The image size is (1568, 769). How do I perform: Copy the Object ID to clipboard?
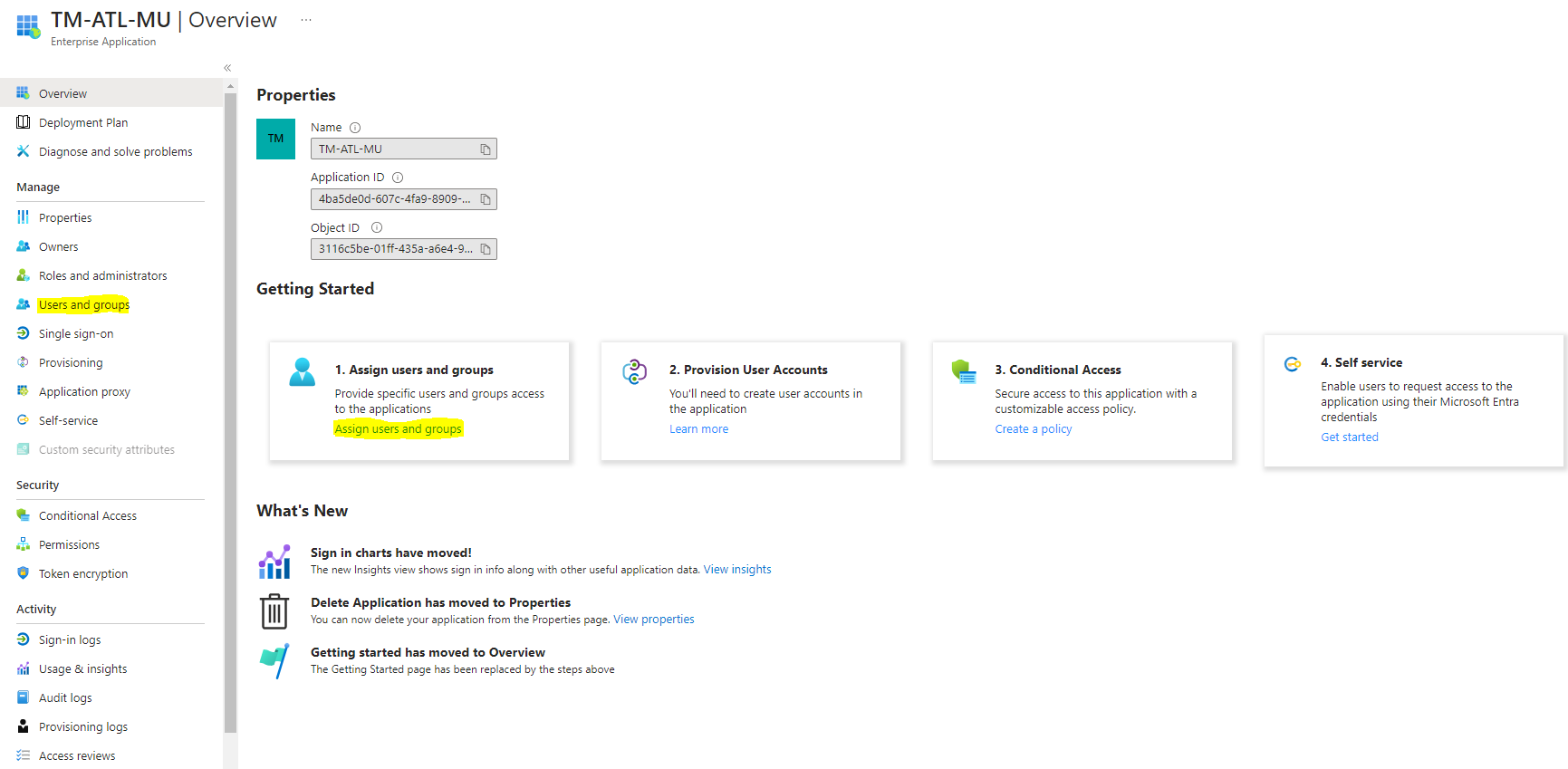486,249
